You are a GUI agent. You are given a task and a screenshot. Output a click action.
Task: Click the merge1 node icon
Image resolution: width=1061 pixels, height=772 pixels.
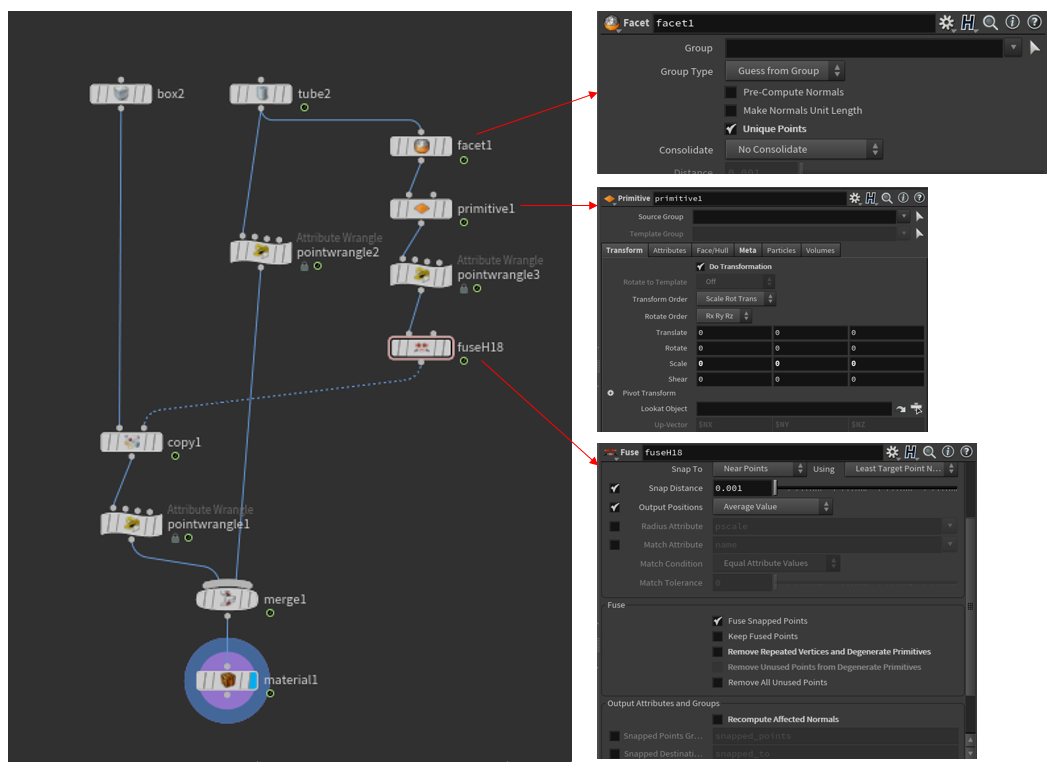(227, 599)
